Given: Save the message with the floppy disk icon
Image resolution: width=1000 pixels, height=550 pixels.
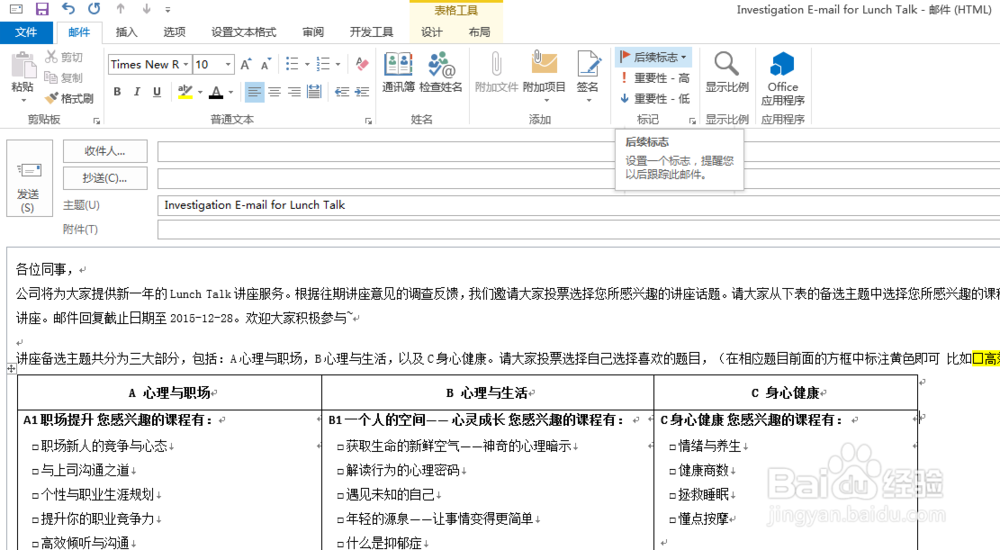Looking at the screenshot, I should (x=42, y=9).
